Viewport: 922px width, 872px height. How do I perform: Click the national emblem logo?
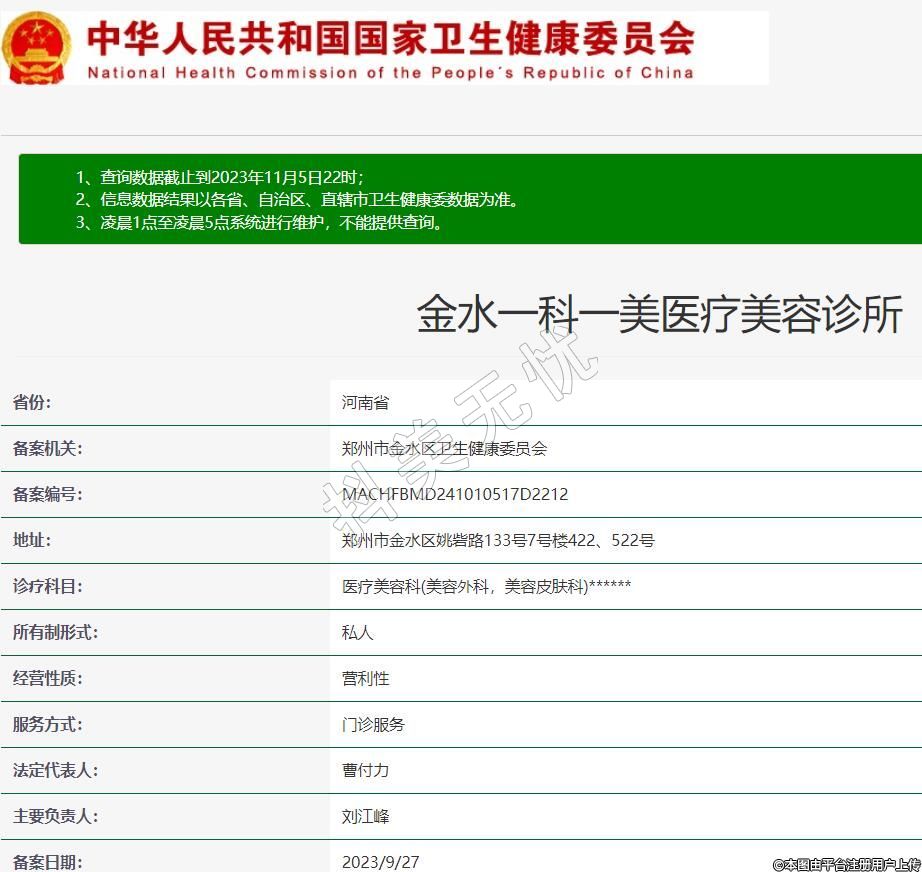click(37, 46)
